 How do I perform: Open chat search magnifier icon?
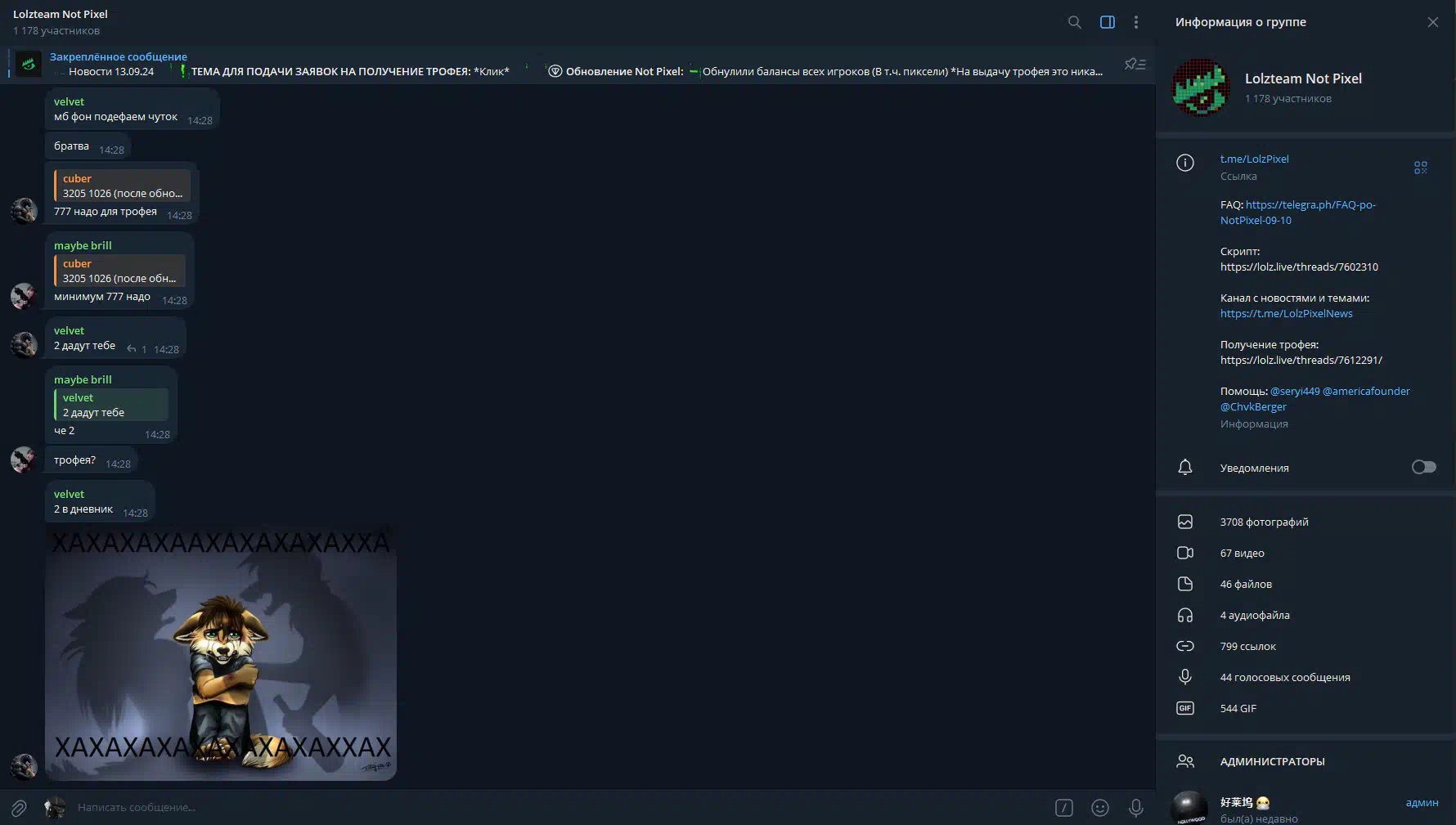1075,22
